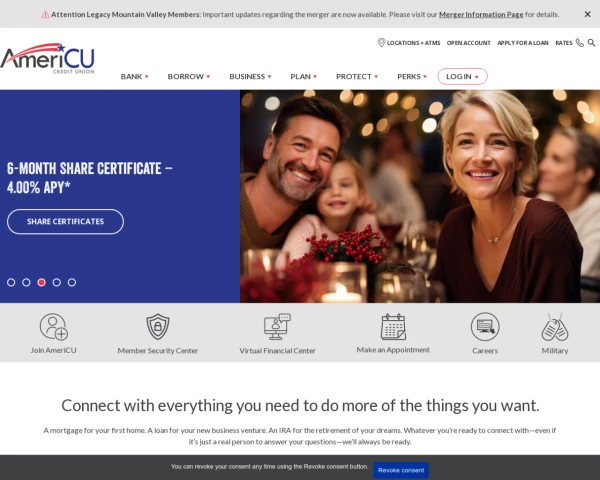Dismiss the merger alert banner

tap(588, 14)
